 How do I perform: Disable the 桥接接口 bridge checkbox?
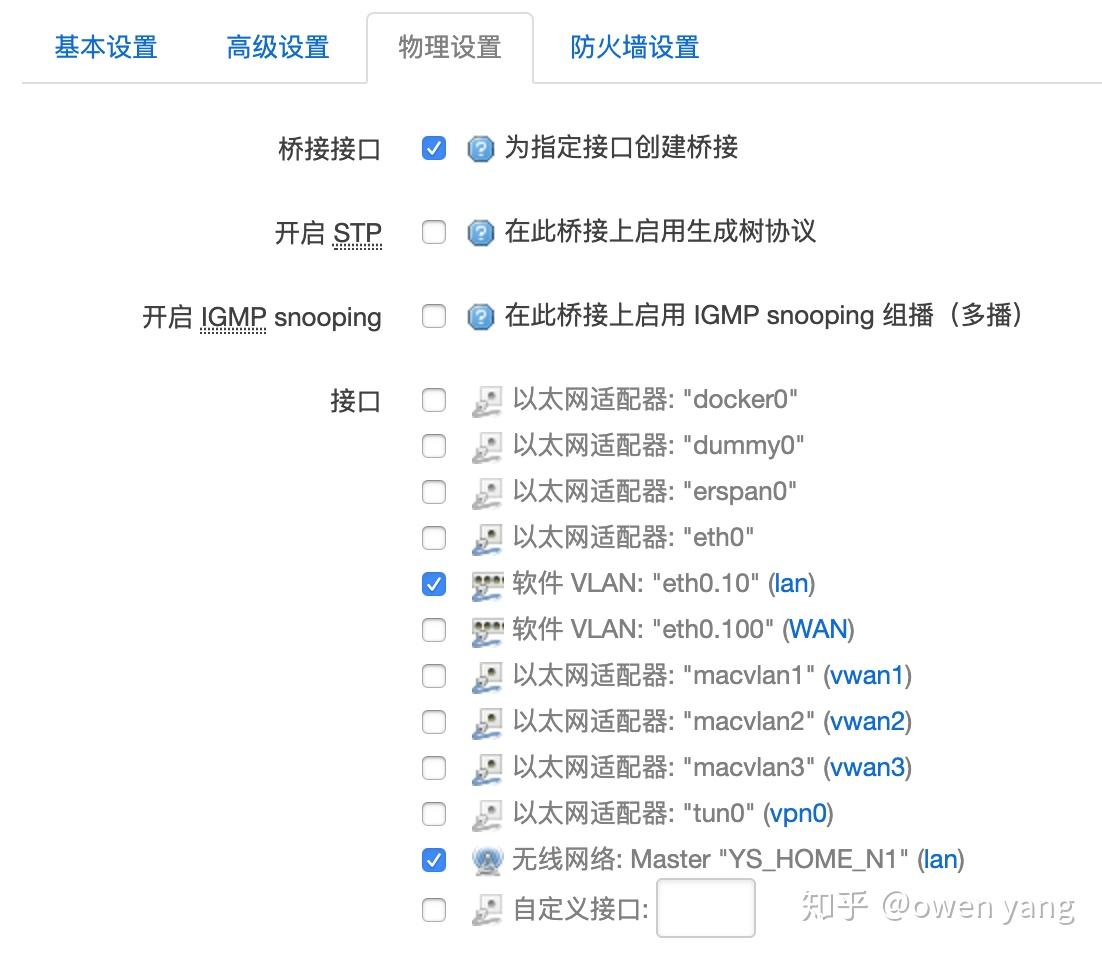click(x=433, y=149)
